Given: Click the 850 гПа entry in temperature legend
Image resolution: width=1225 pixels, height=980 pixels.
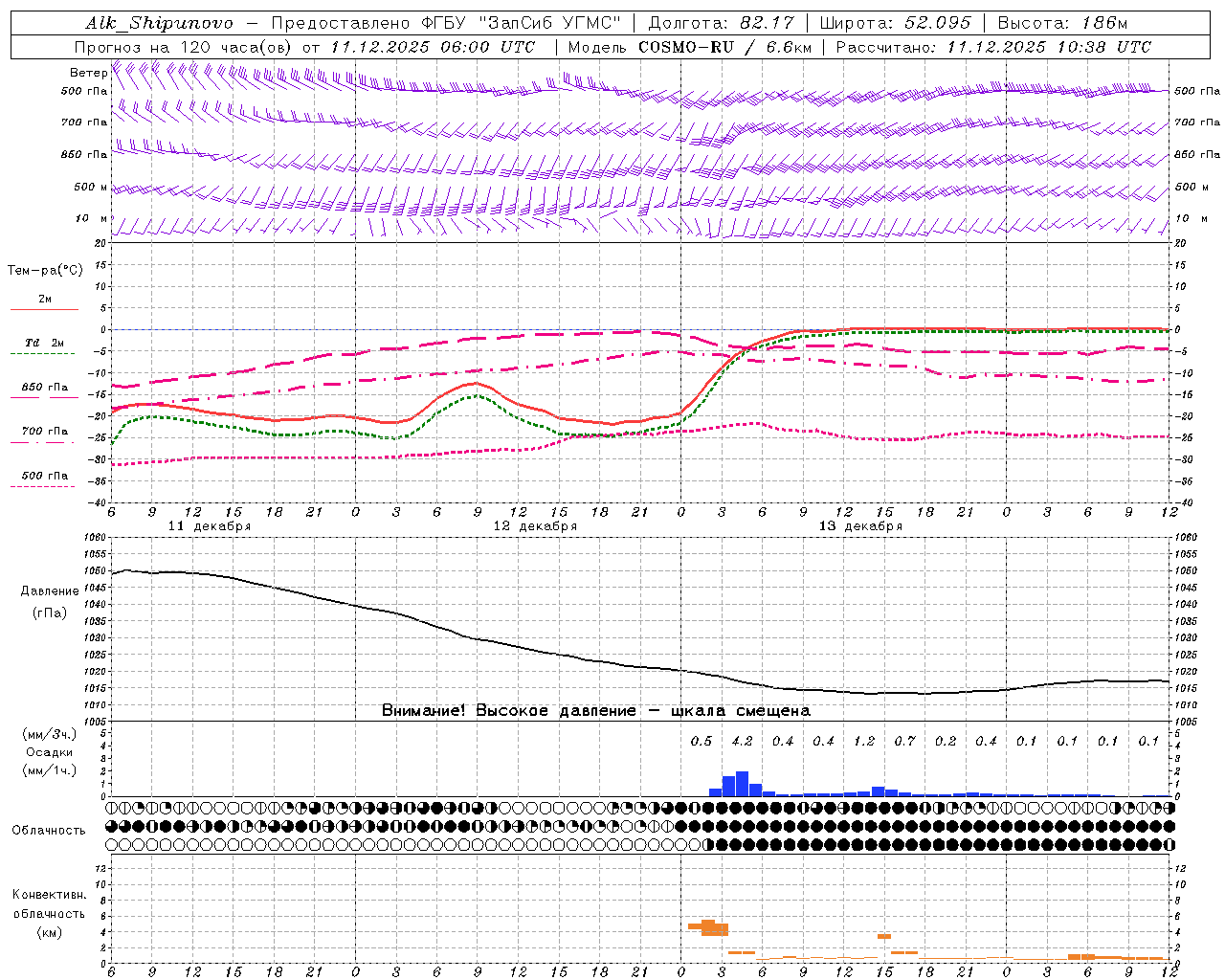Looking at the screenshot, I should click(x=45, y=388).
